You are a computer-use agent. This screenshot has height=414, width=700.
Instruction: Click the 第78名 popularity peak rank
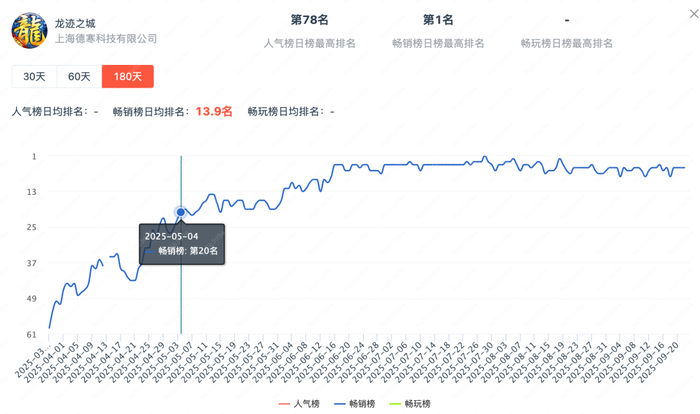pos(309,20)
